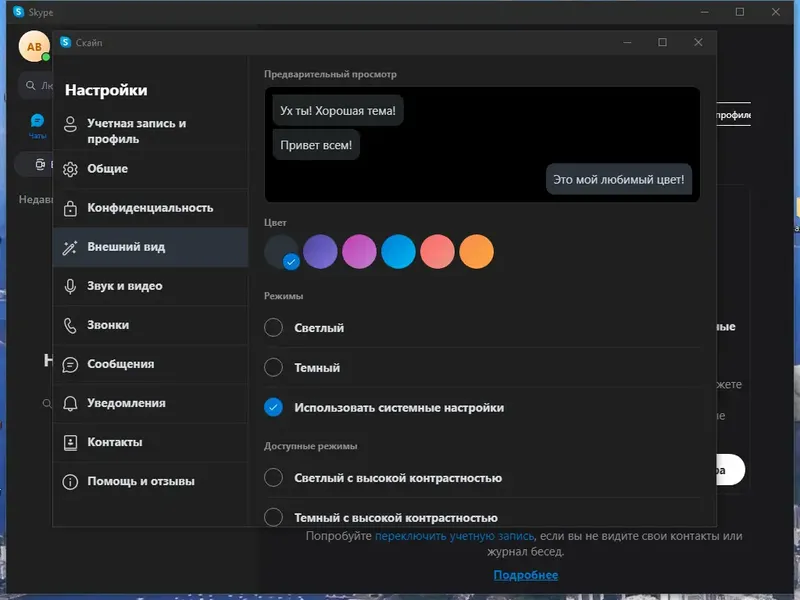Enable the Темный theme mode

(x=272, y=366)
